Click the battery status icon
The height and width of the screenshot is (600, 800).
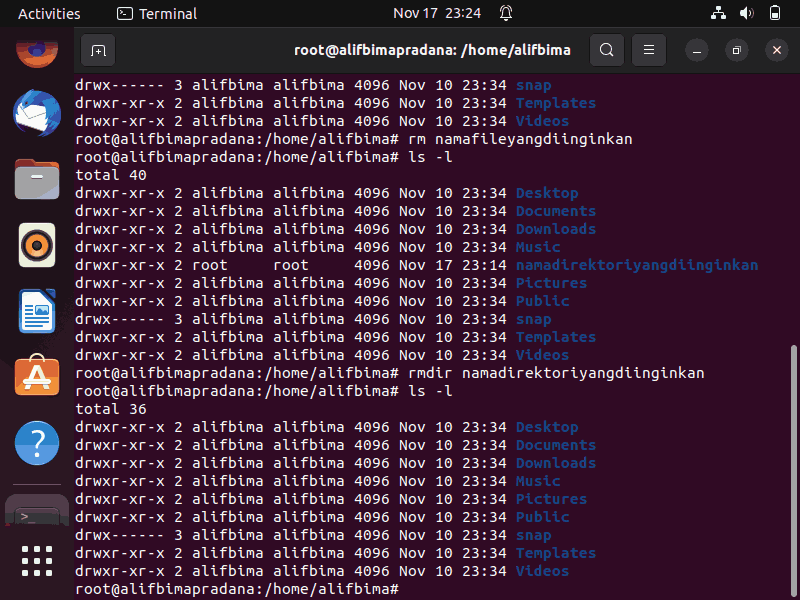[x=774, y=13]
